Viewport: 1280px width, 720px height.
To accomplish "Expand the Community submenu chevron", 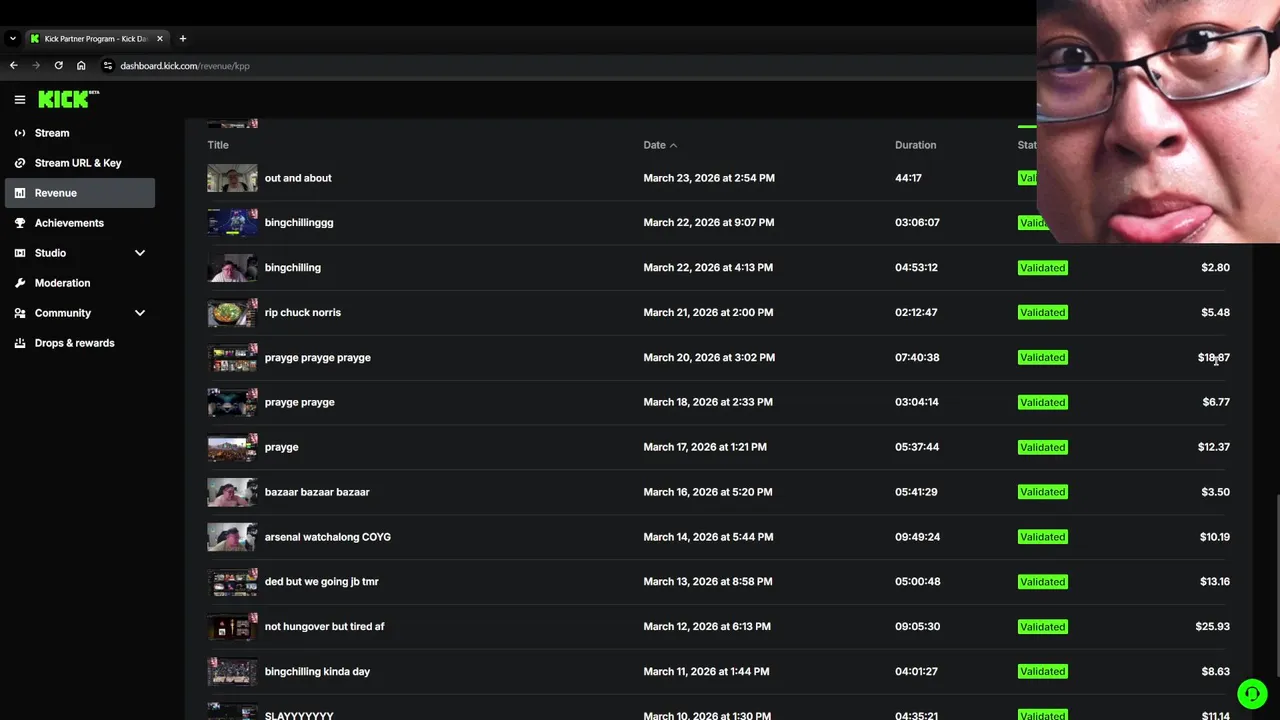I will click(140, 313).
